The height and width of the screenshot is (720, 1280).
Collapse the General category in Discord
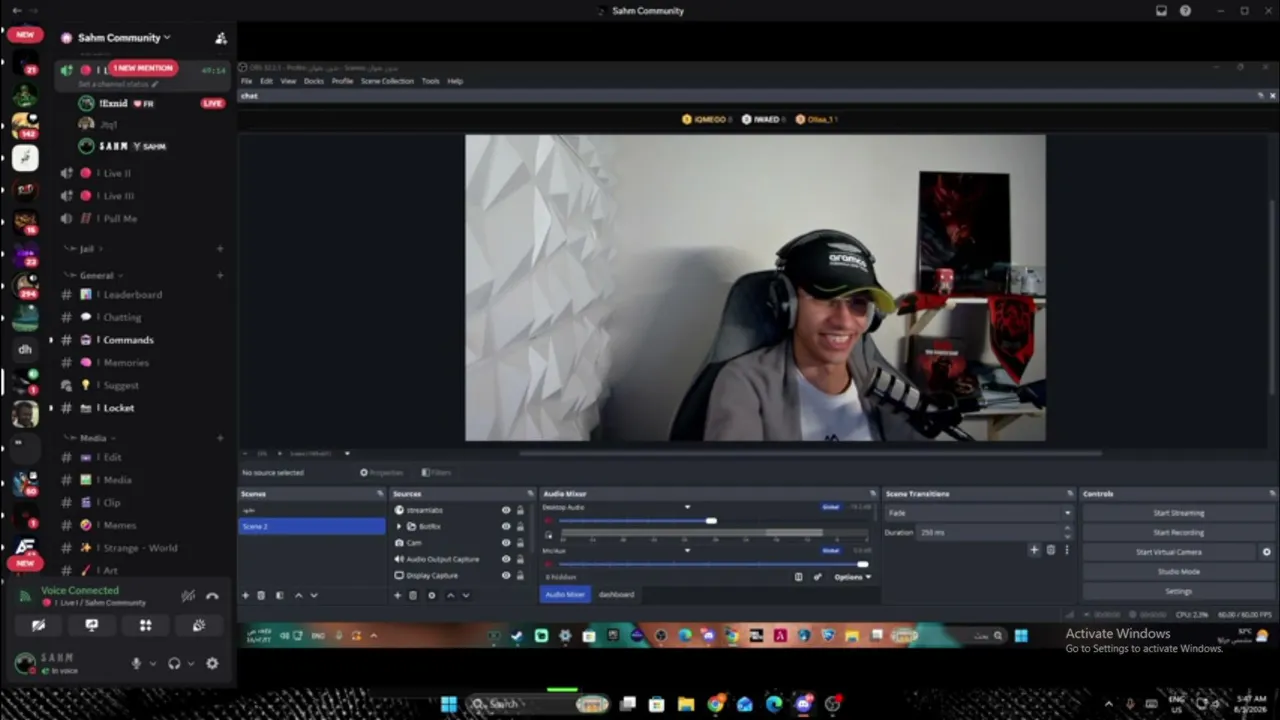(x=96, y=275)
